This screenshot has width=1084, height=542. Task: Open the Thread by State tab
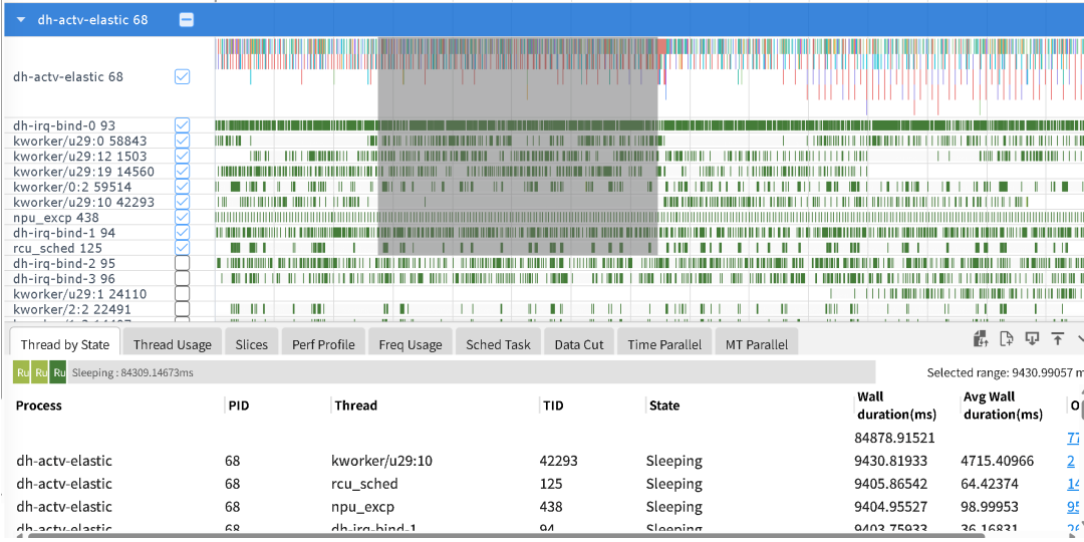(65, 344)
